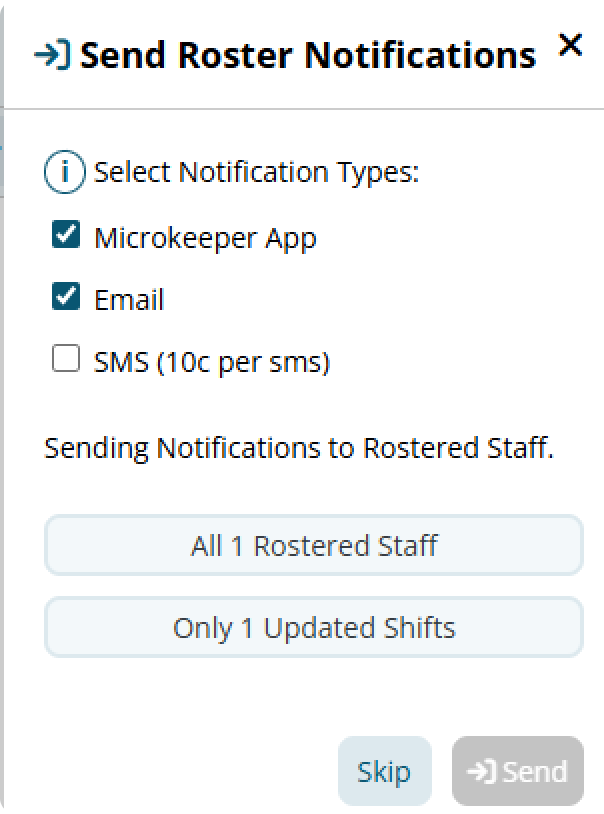Click the Send button text
Screen dimensions: 604x814
pyautogui.click(x=534, y=771)
